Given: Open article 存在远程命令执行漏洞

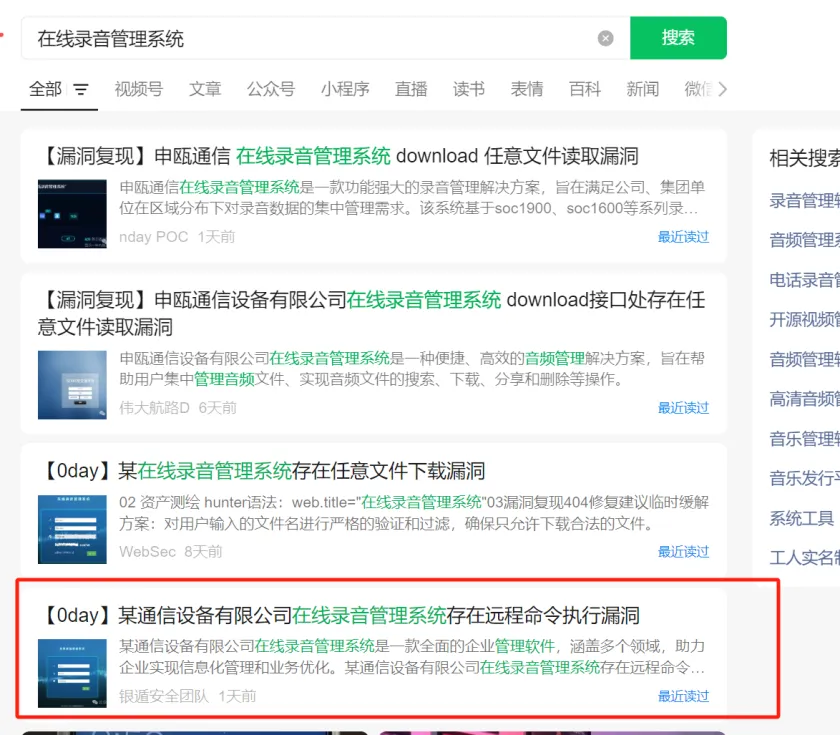Looking at the screenshot, I should [339, 616].
